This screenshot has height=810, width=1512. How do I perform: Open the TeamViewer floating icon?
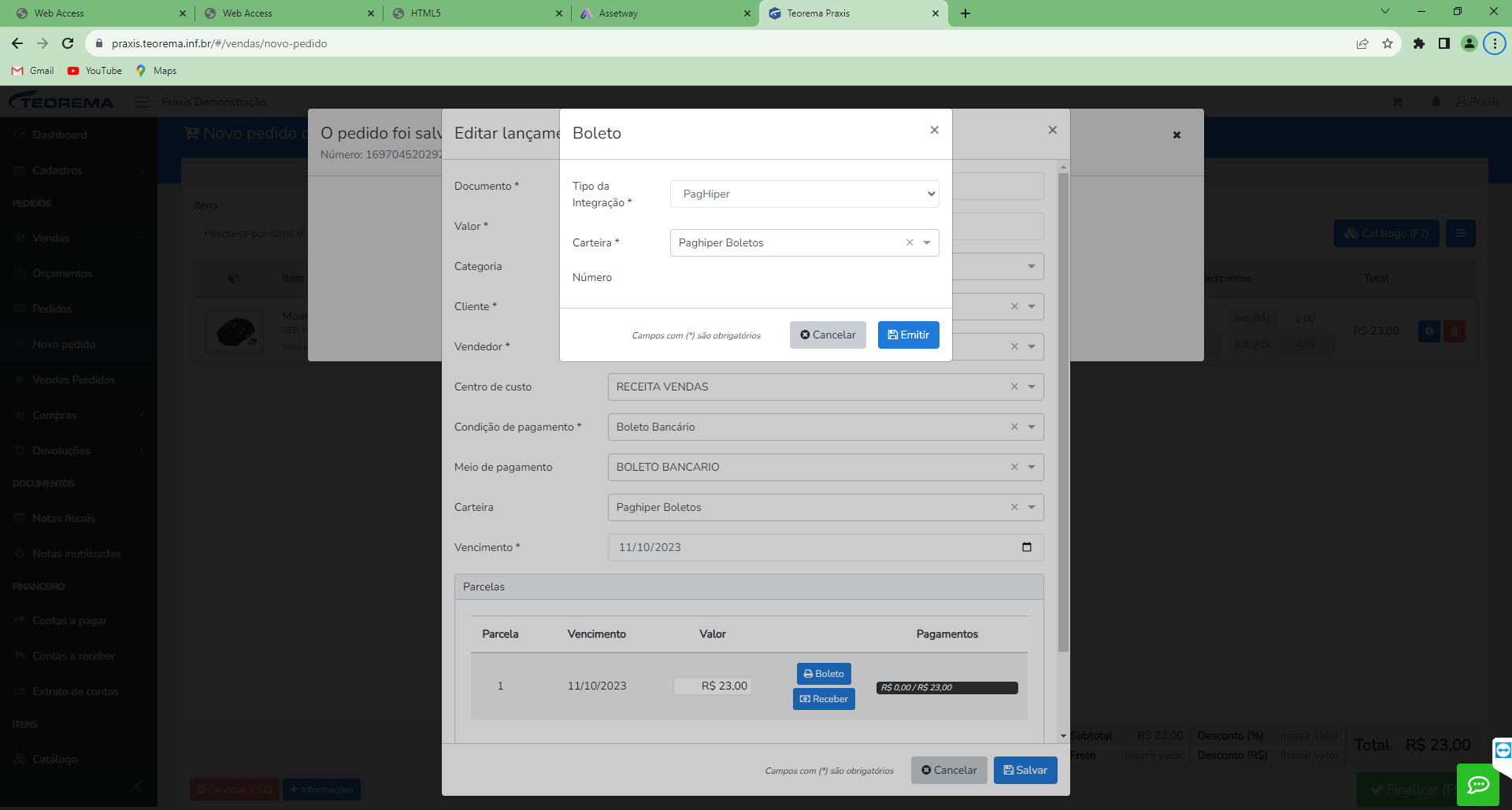[1503, 750]
